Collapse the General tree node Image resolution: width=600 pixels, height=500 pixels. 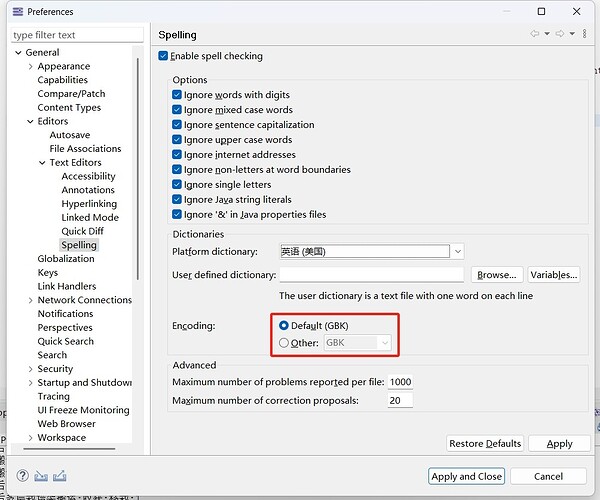(x=18, y=52)
